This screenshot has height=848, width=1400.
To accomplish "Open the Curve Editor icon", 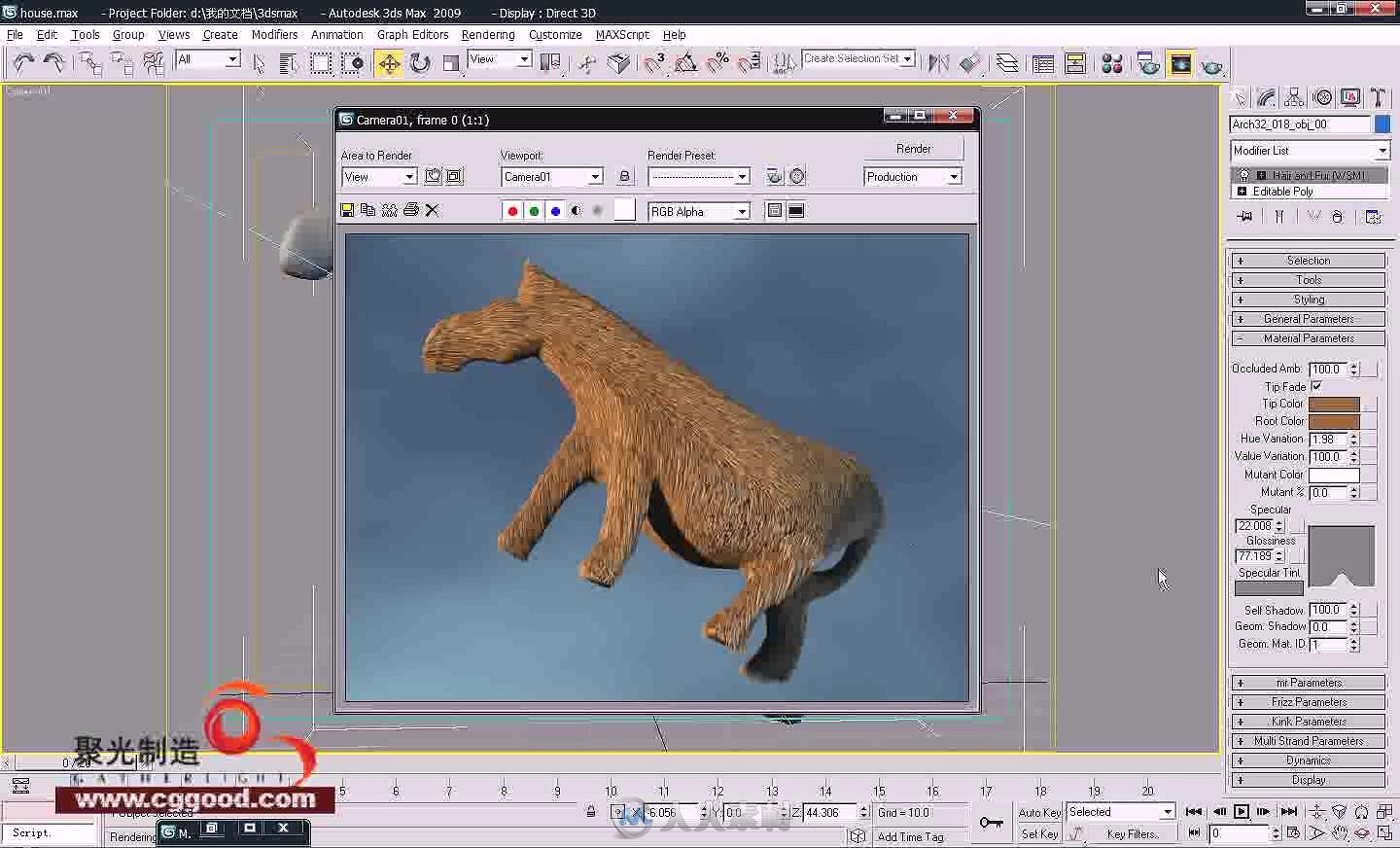I will click(1043, 64).
